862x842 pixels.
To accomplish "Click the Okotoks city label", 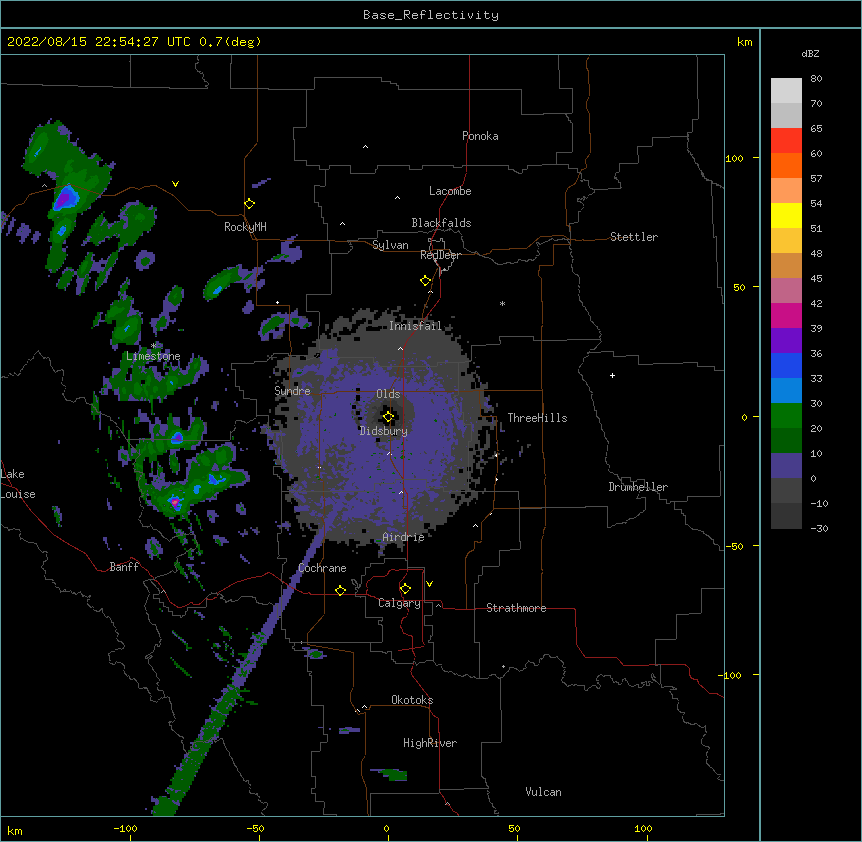I will click(x=412, y=700).
